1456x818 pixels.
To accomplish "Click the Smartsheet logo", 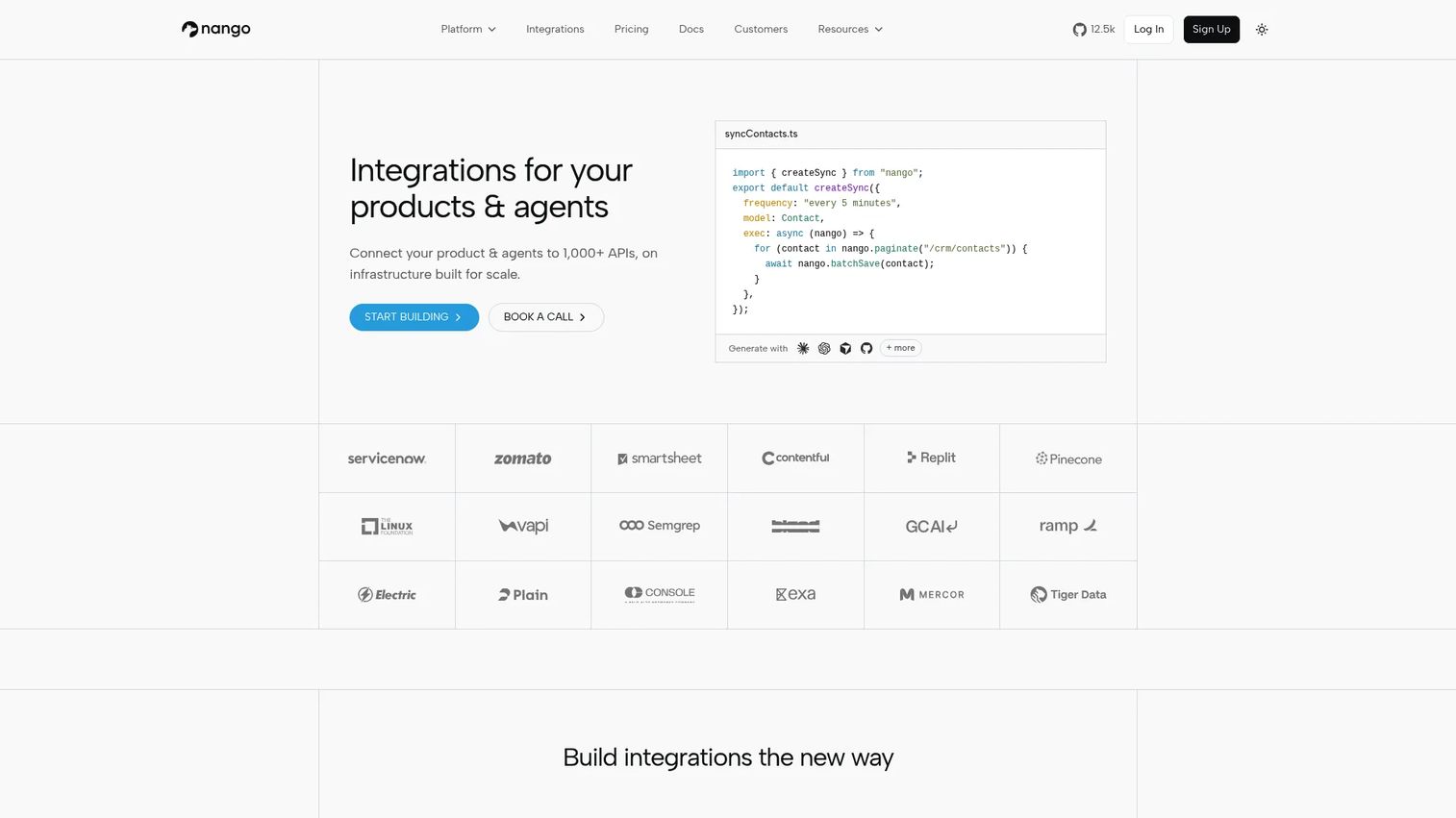I will point(659,459).
